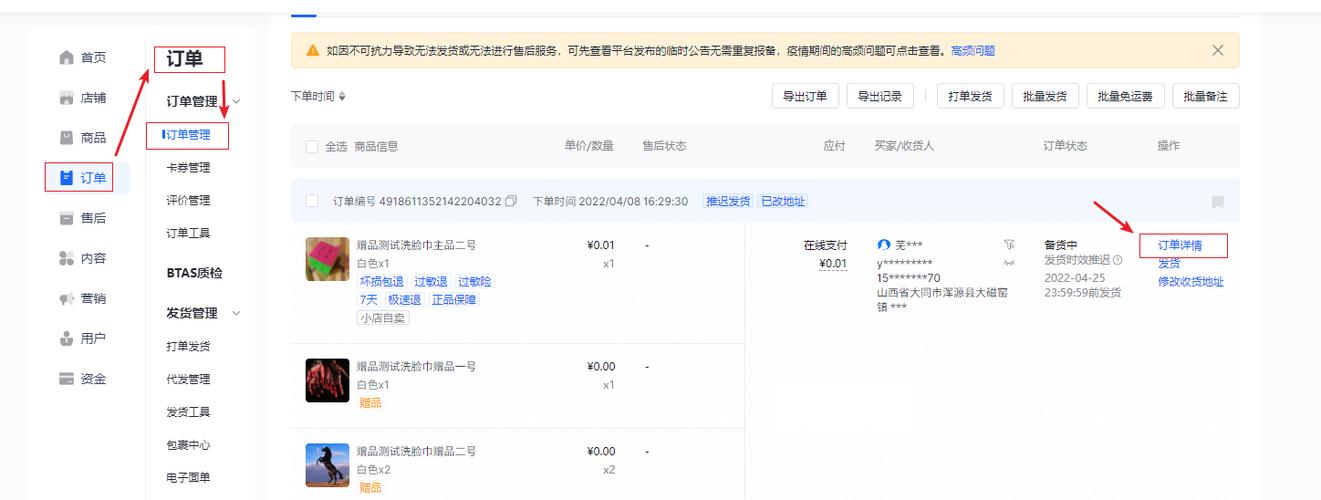
Task: Click the help icon beside 发货时效推迟
Action: pos(1117,260)
